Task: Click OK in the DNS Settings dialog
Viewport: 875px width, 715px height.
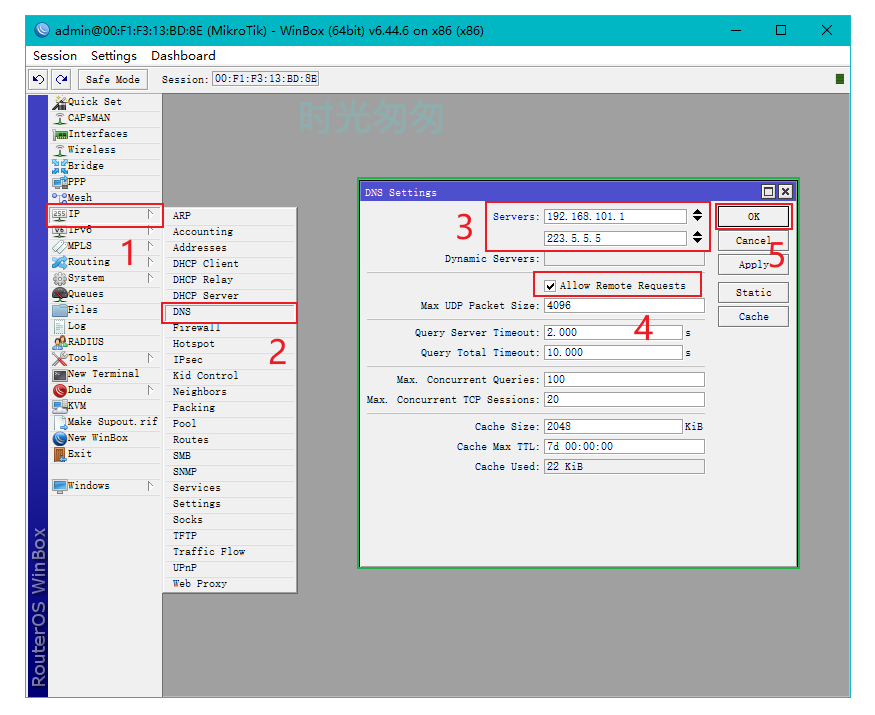Action: [x=753, y=217]
